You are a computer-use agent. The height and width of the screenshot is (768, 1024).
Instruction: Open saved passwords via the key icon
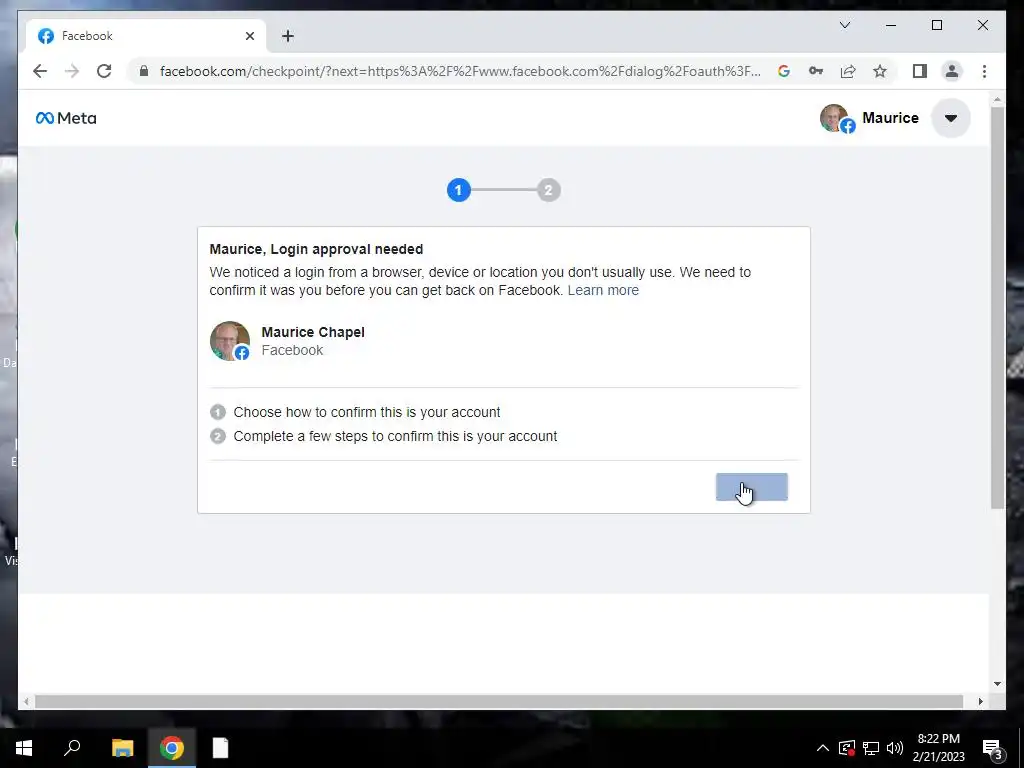(816, 71)
